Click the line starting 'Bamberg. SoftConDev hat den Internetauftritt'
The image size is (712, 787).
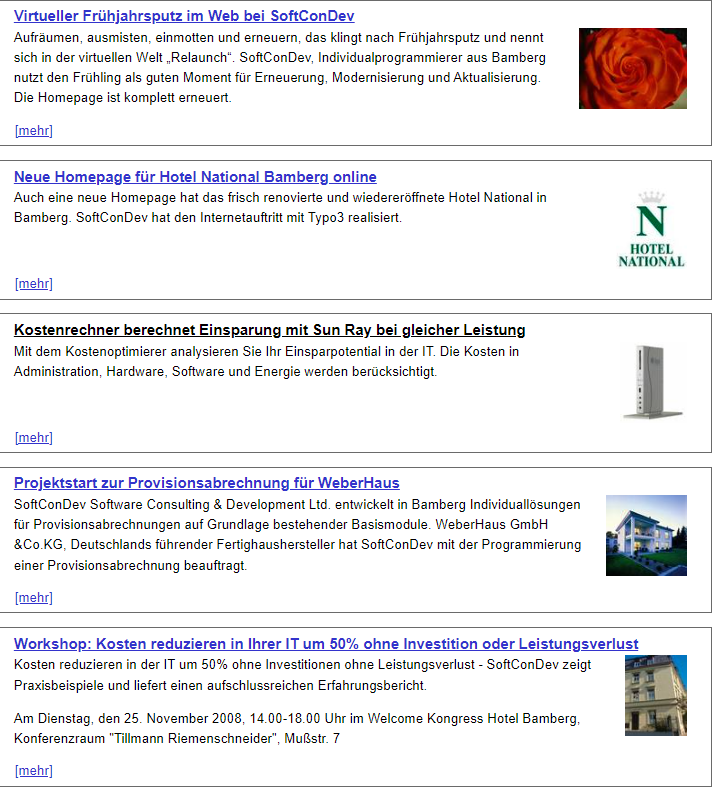(208, 218)
